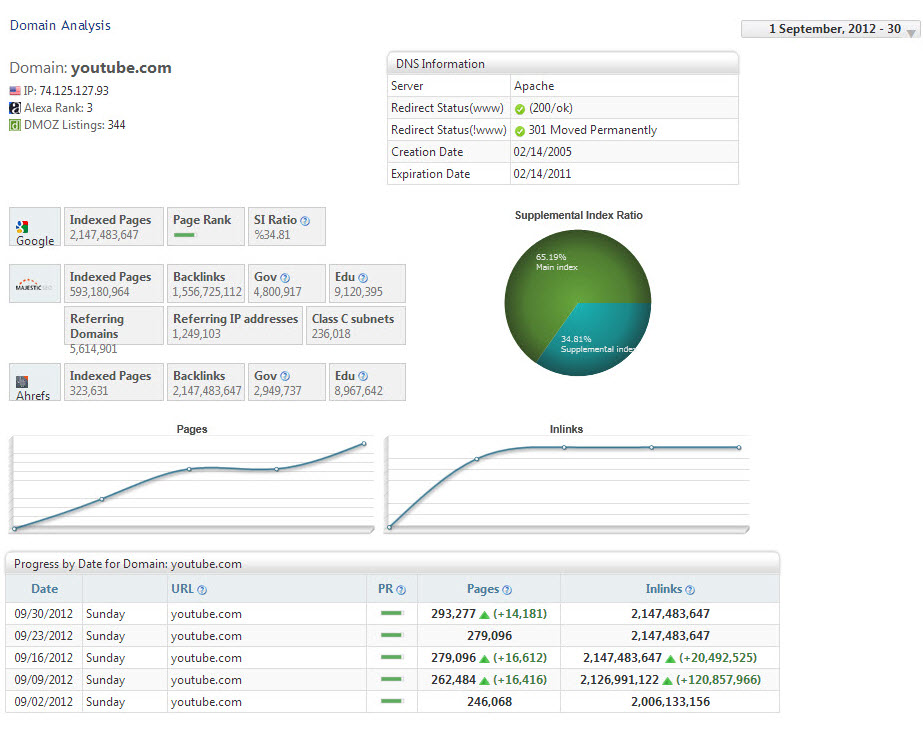Click the DMOZ Listings icon
The image size is (923, 732).
pos(15,125)
